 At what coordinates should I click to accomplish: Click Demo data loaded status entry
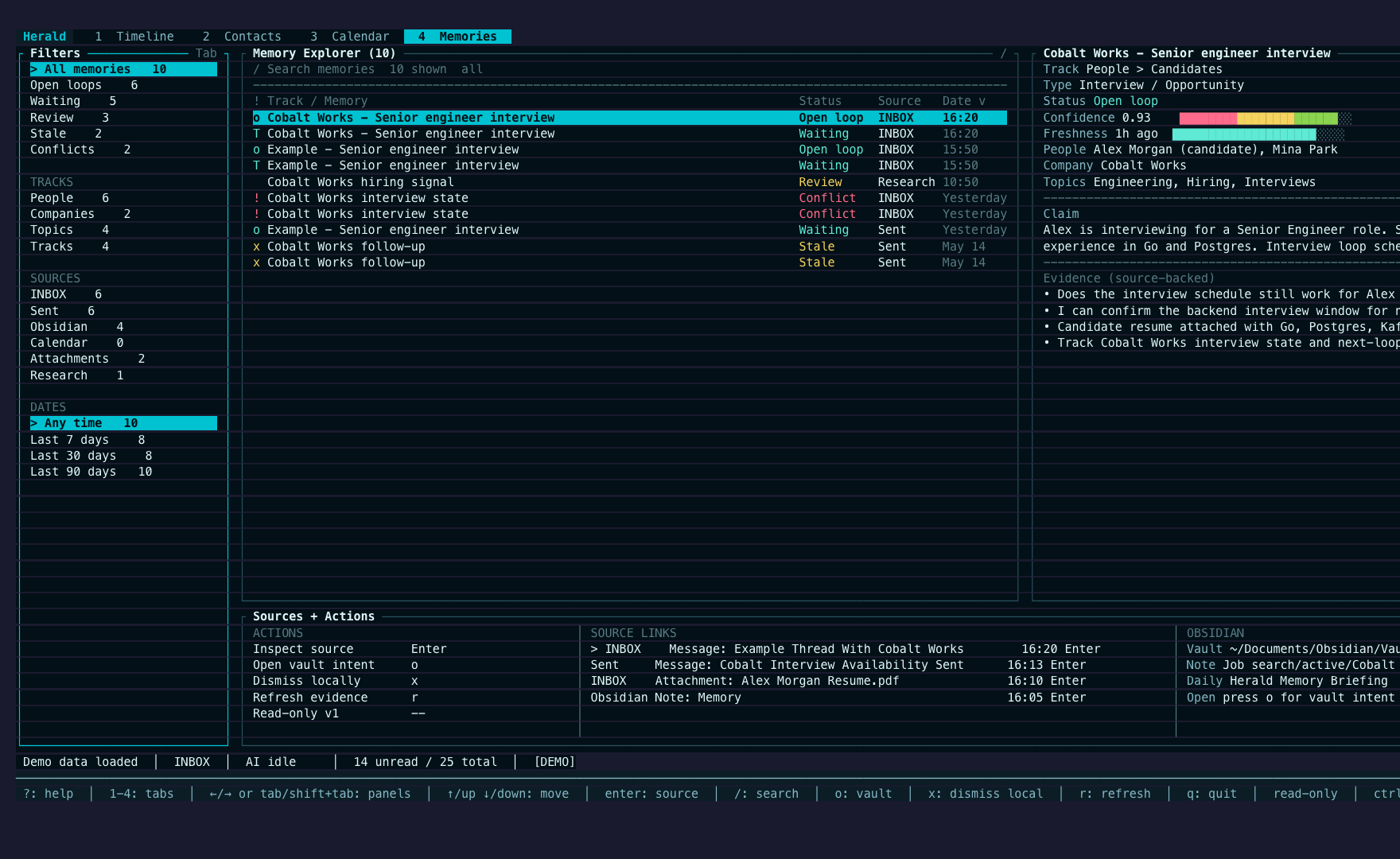(80, 762)
